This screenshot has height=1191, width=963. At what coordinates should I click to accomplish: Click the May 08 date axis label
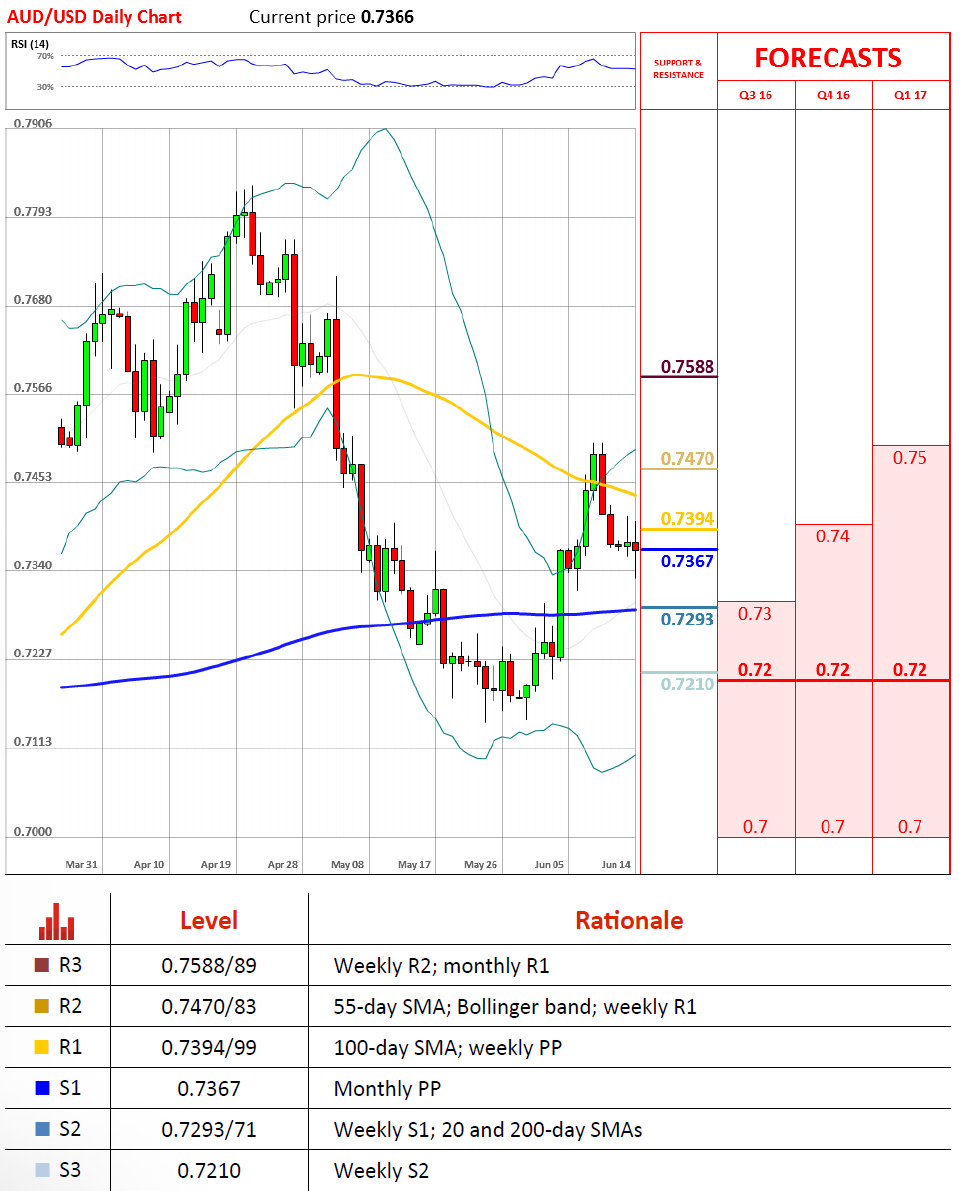tap(348, 864)
